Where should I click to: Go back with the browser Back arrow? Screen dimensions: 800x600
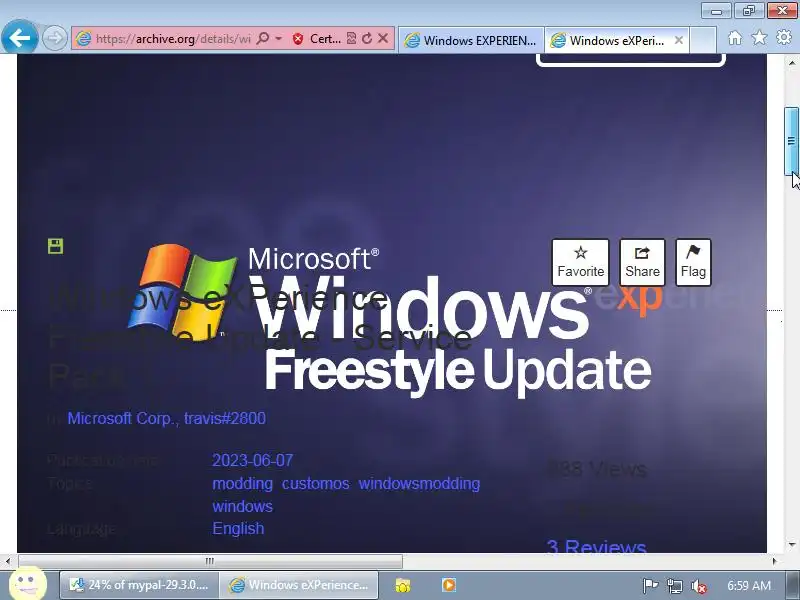pyautogui.click(x=19, y=38)
